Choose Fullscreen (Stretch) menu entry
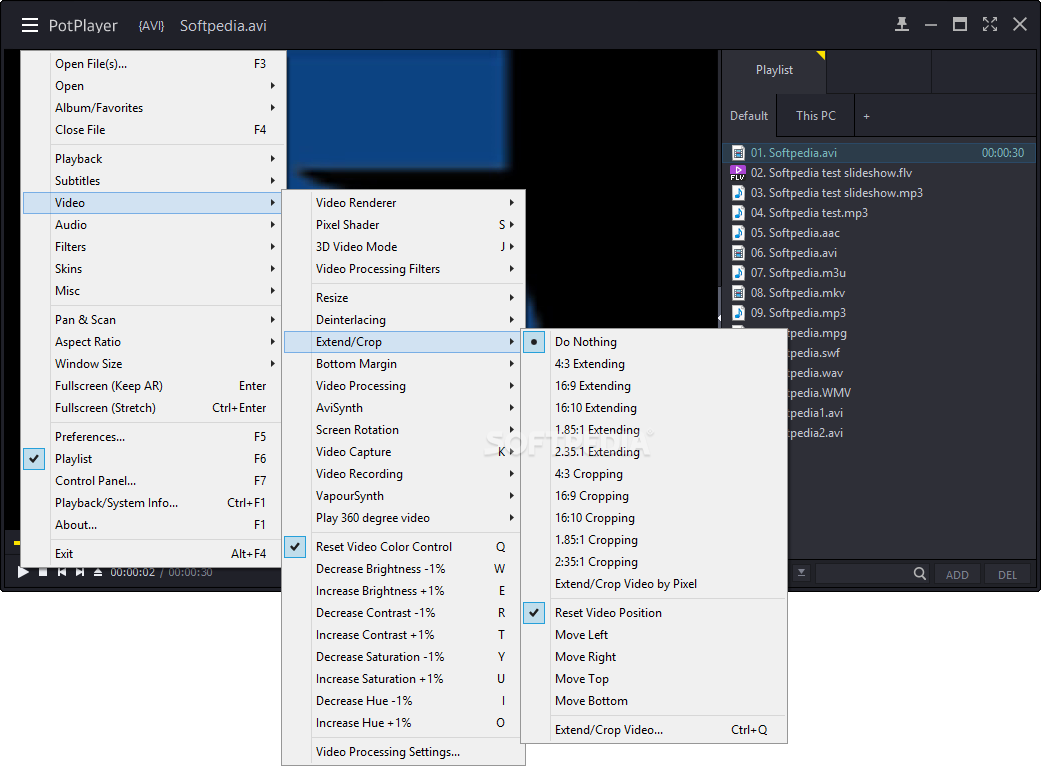 153,408
